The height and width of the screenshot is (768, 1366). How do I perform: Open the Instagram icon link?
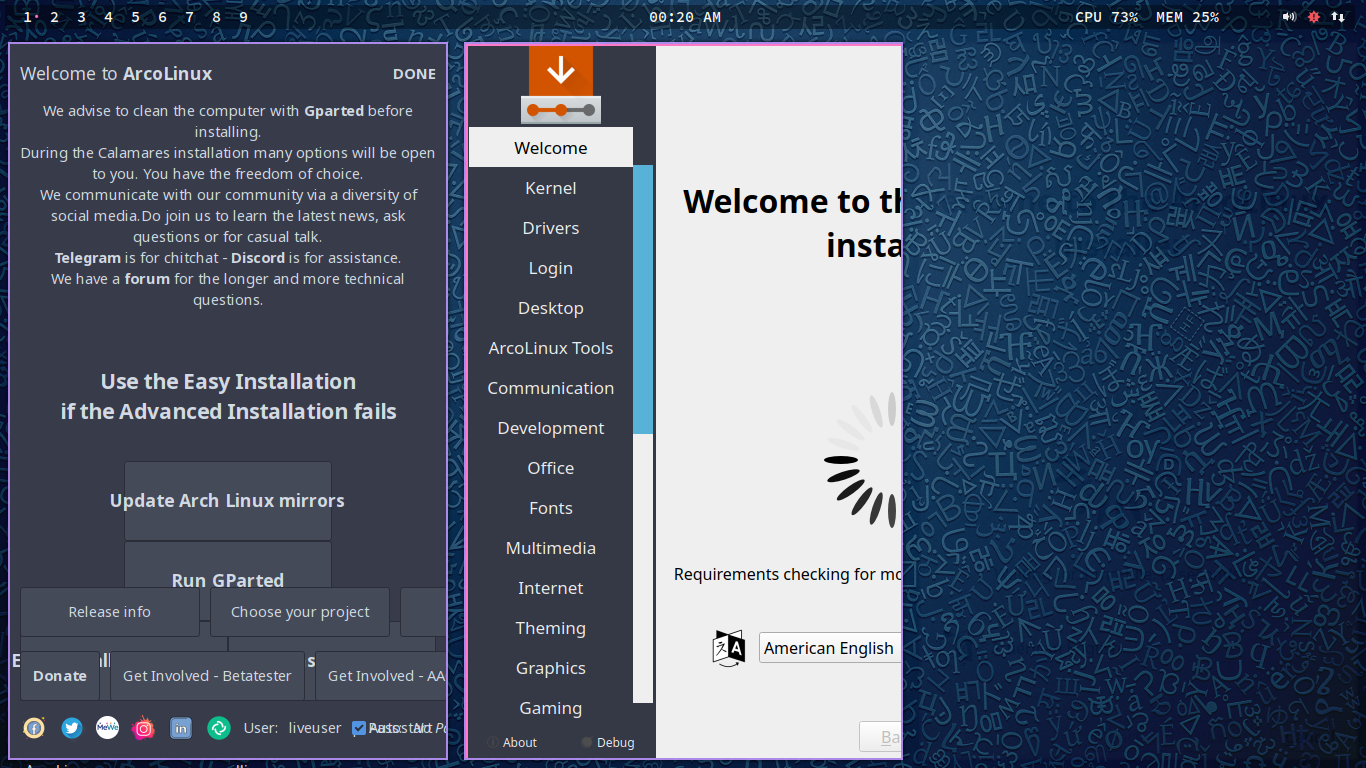tap(144, 728)
